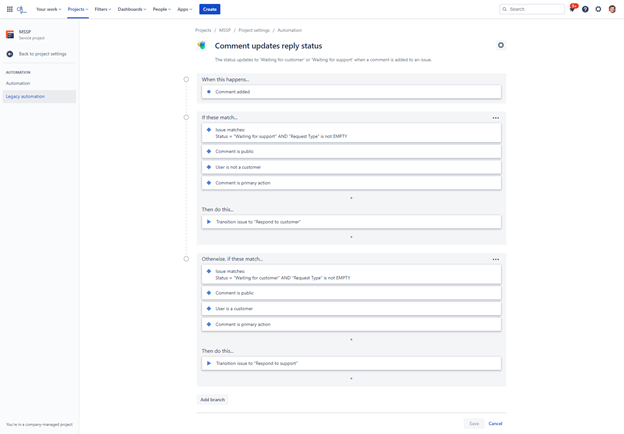This screenshot has height=434, width=624.
Task: Open the help question mark icon
Action: click(x=585, y=9)
